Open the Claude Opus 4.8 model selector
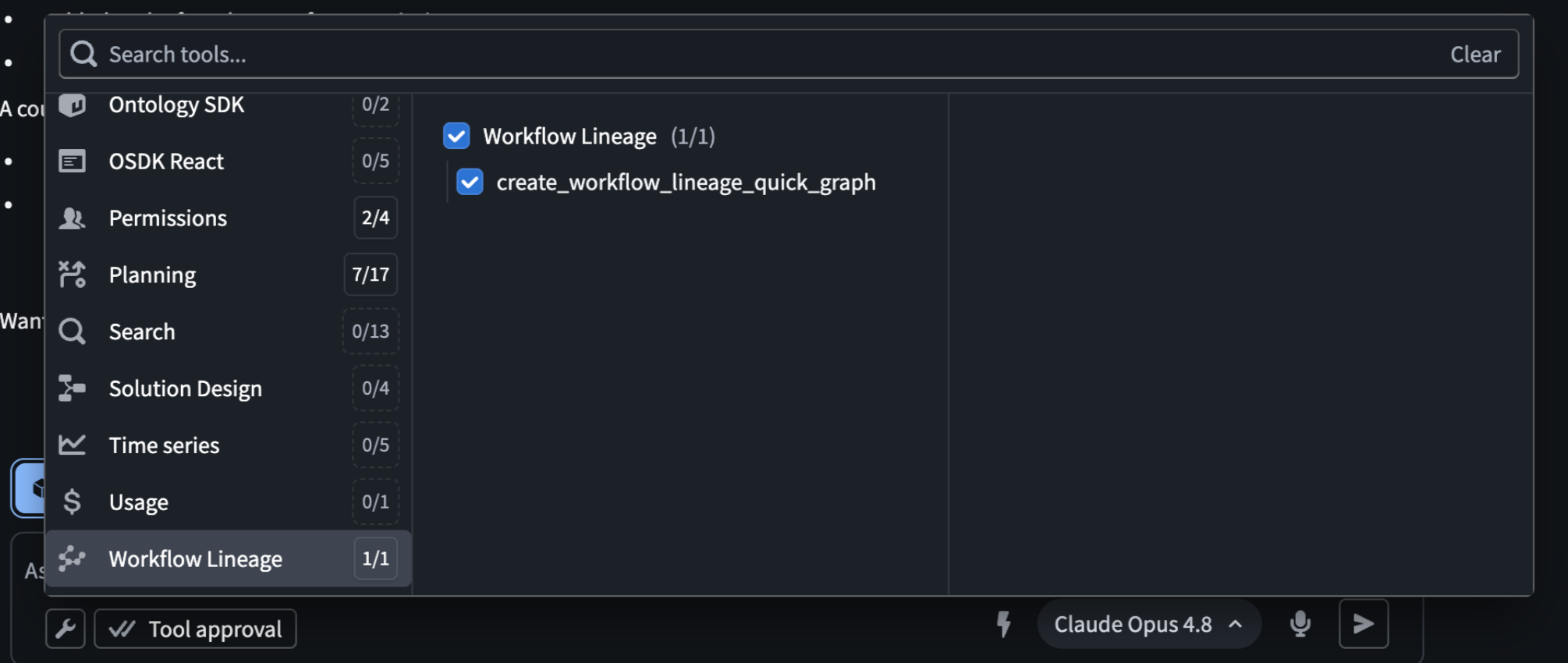Image resolution: width=1568 pixels, height=663 pixels. pos(1148,624)
